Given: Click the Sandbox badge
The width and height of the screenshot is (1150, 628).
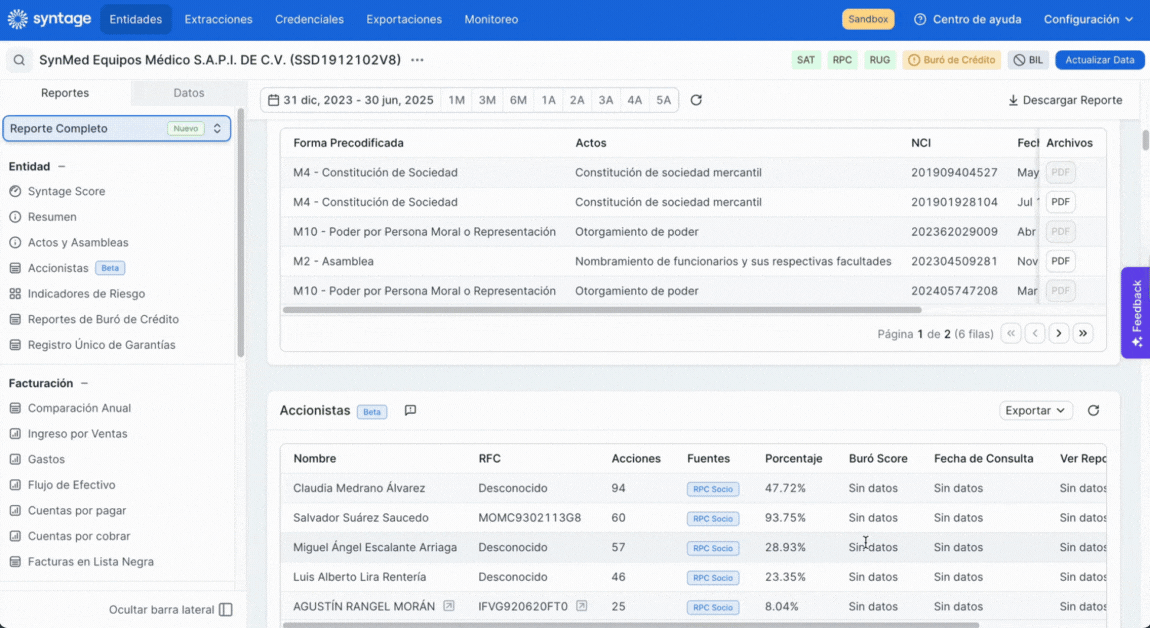Looking at the screenshot, I should [x=868, y=19].
